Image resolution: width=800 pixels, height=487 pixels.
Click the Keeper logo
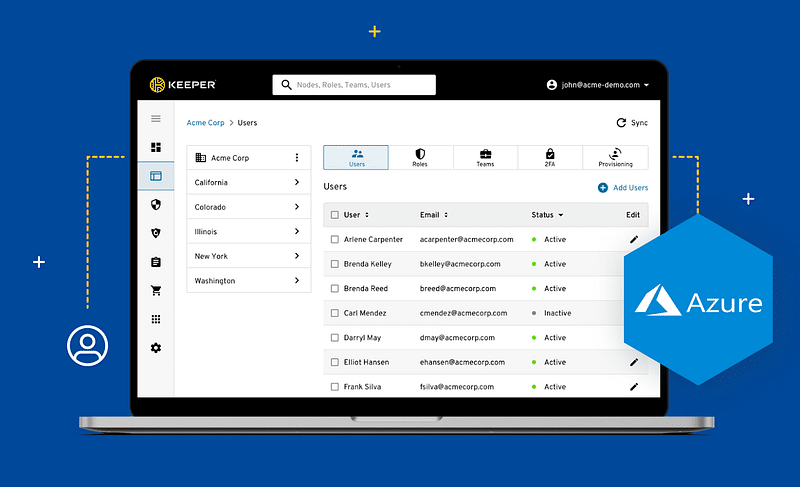[183, 85]
